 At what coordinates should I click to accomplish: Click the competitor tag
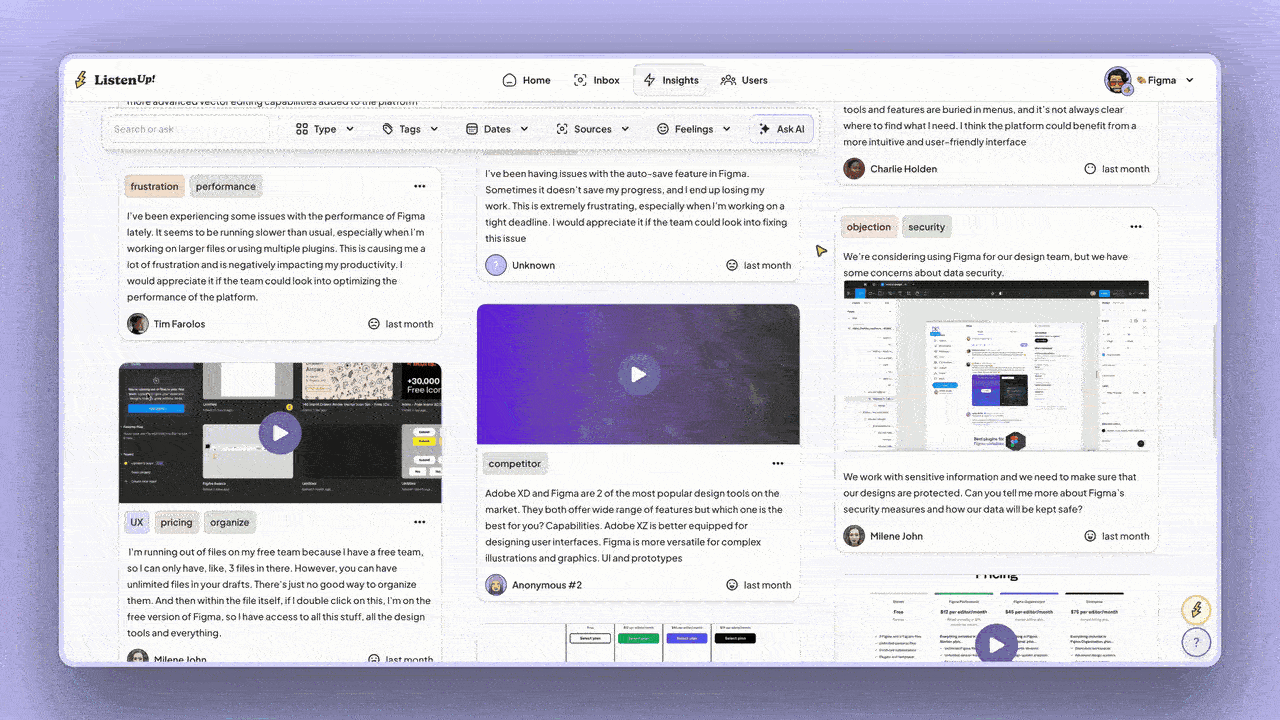pyautogui.click(x=515, y=464)
